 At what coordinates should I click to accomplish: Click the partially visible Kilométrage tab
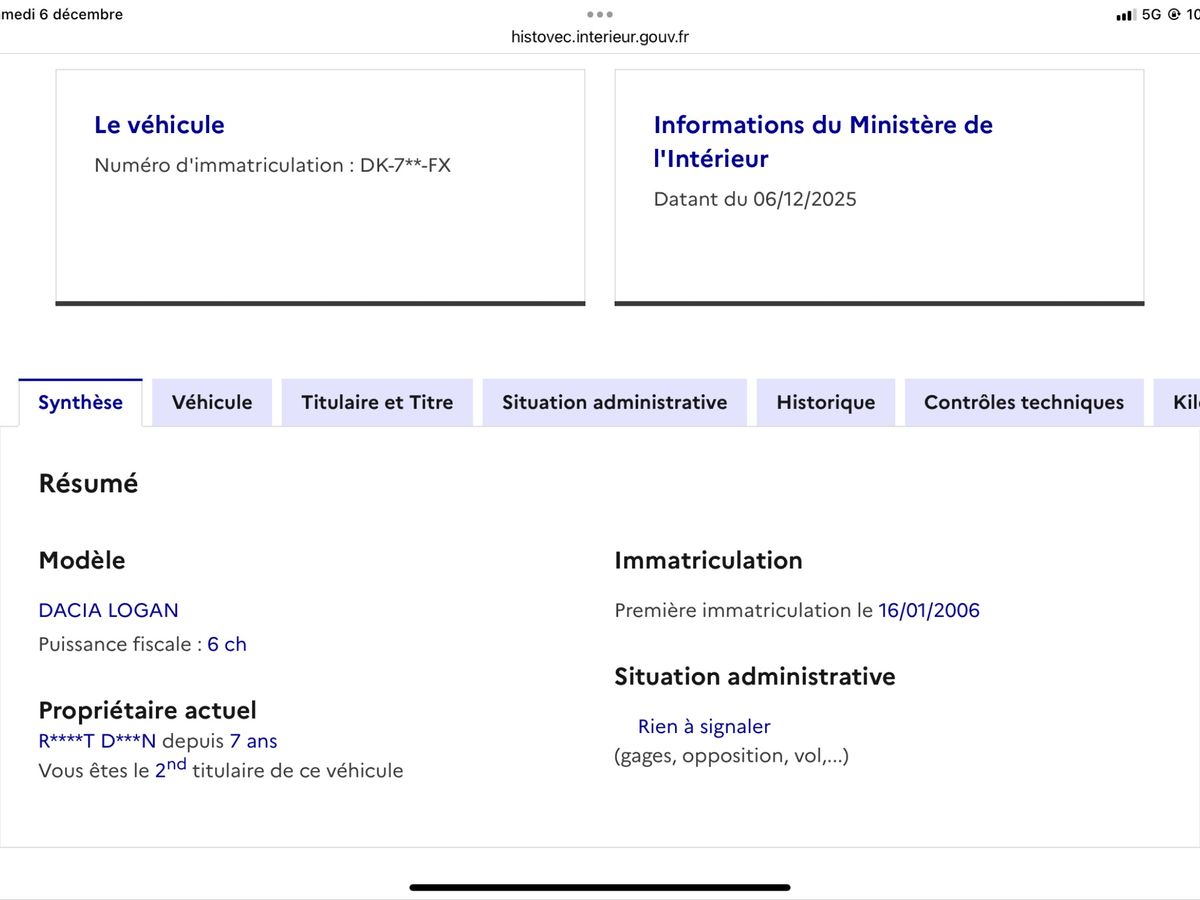[x=1180, y=402]
